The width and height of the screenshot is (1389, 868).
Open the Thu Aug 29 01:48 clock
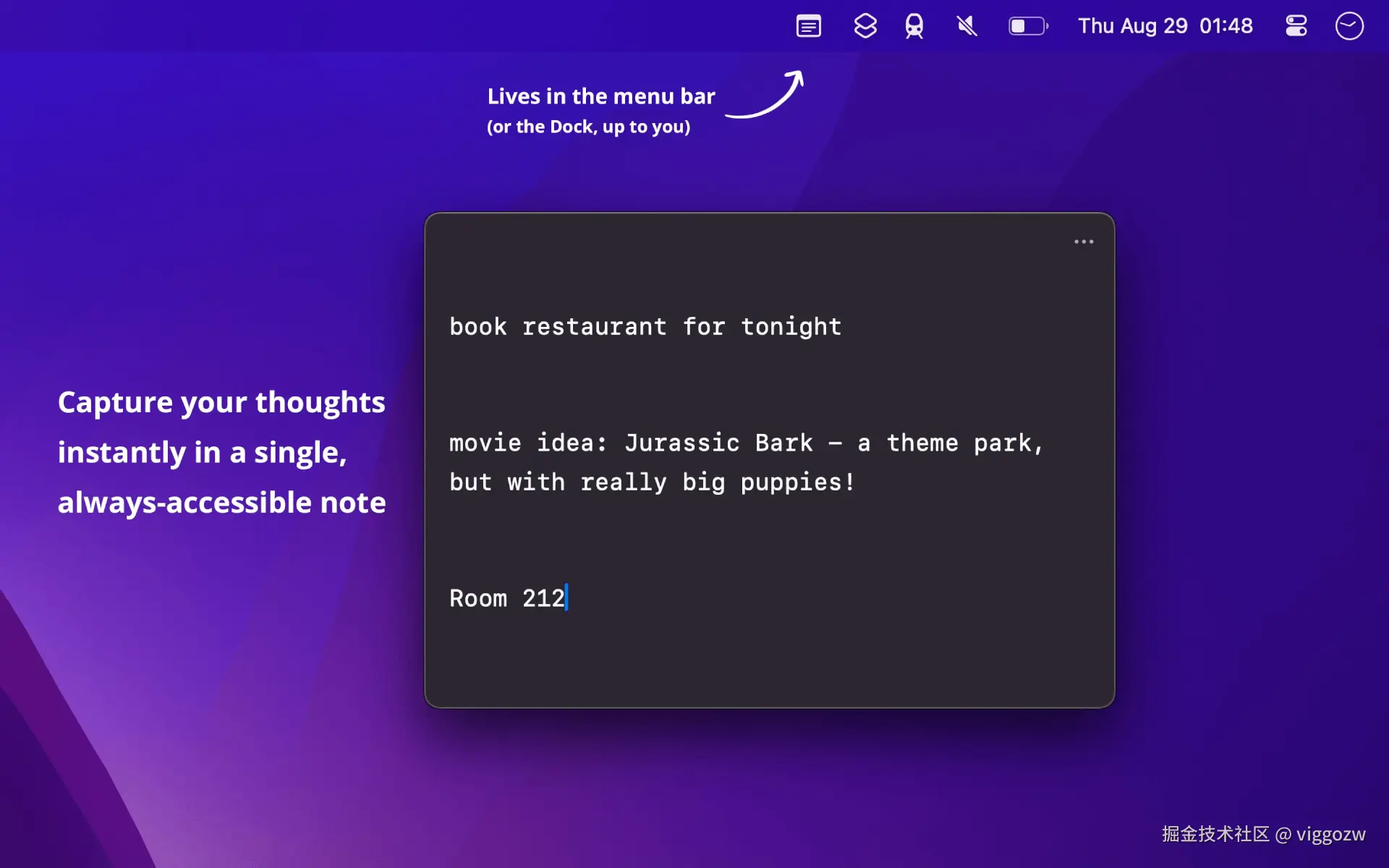1165,26
